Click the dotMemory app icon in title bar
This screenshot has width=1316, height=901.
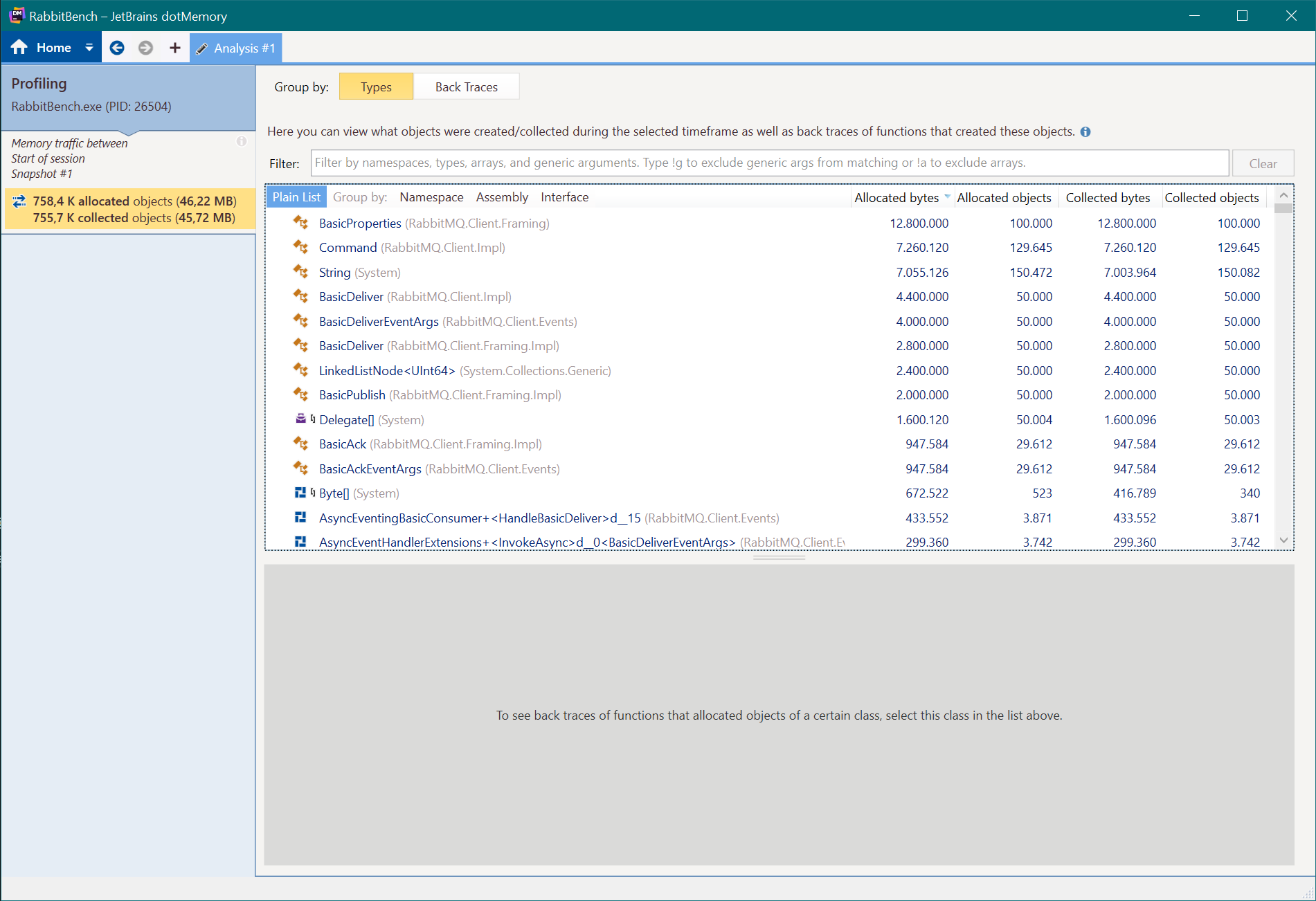click(x=17, y=15)
